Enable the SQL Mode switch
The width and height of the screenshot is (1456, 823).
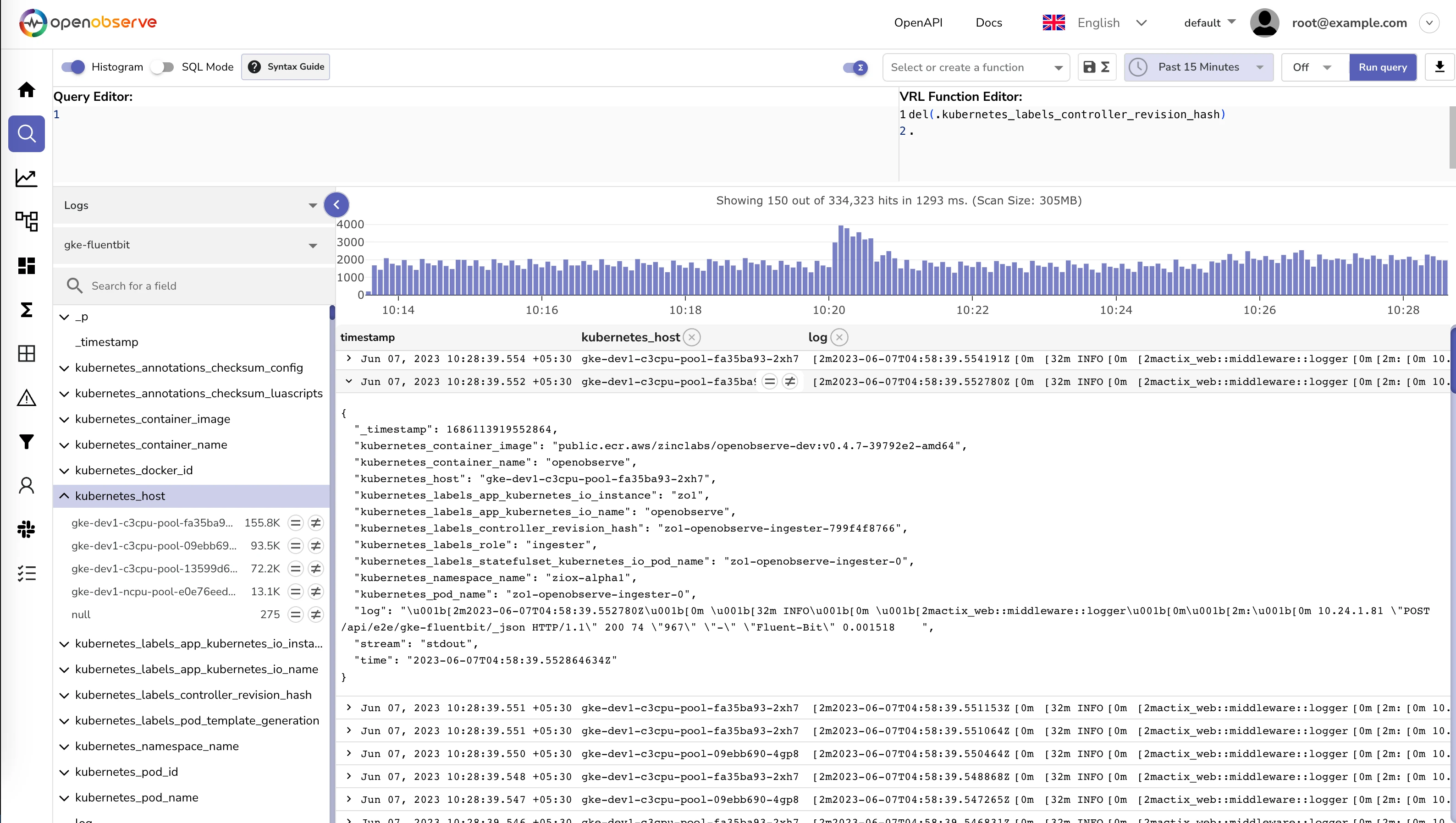pyautogui.click(x=162, y=67)
